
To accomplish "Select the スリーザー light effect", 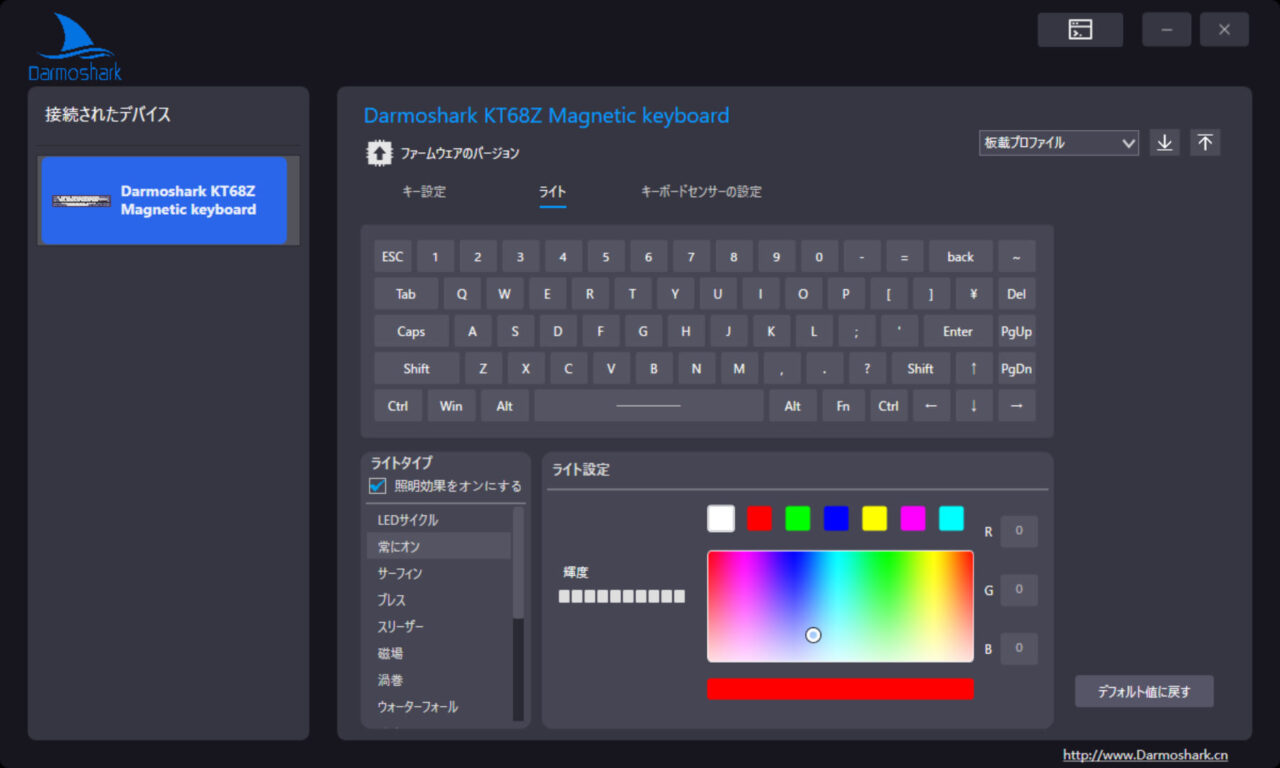I will click(x=439, y=626).
